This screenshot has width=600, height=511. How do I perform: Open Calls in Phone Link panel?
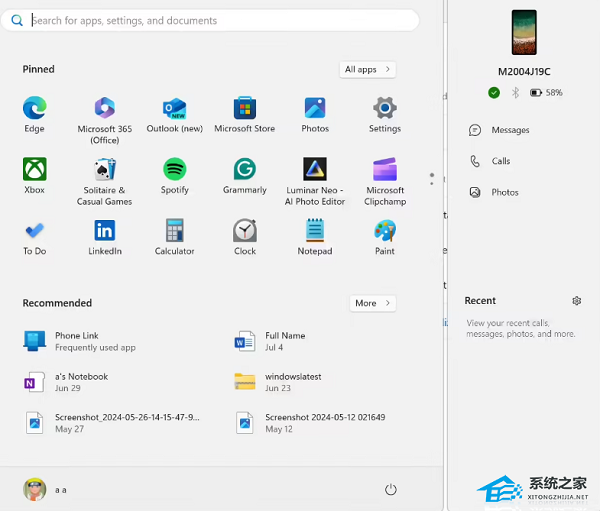coord(500,161)
